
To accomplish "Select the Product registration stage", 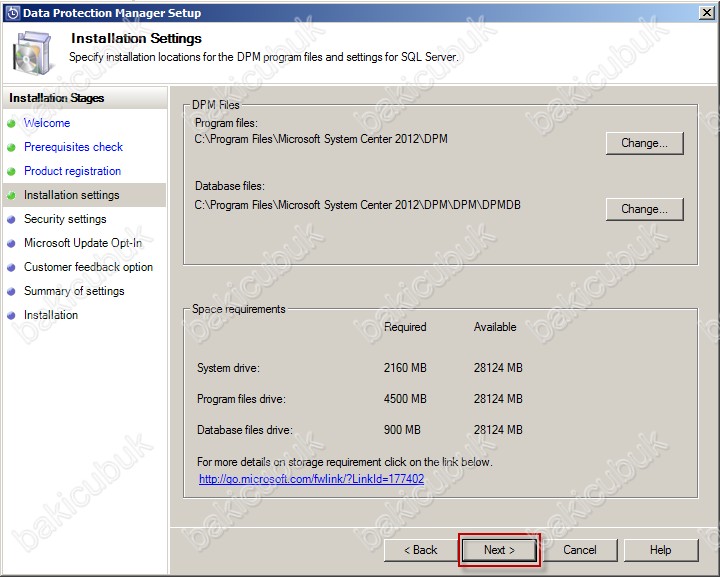I will click(x=73, y=171).
